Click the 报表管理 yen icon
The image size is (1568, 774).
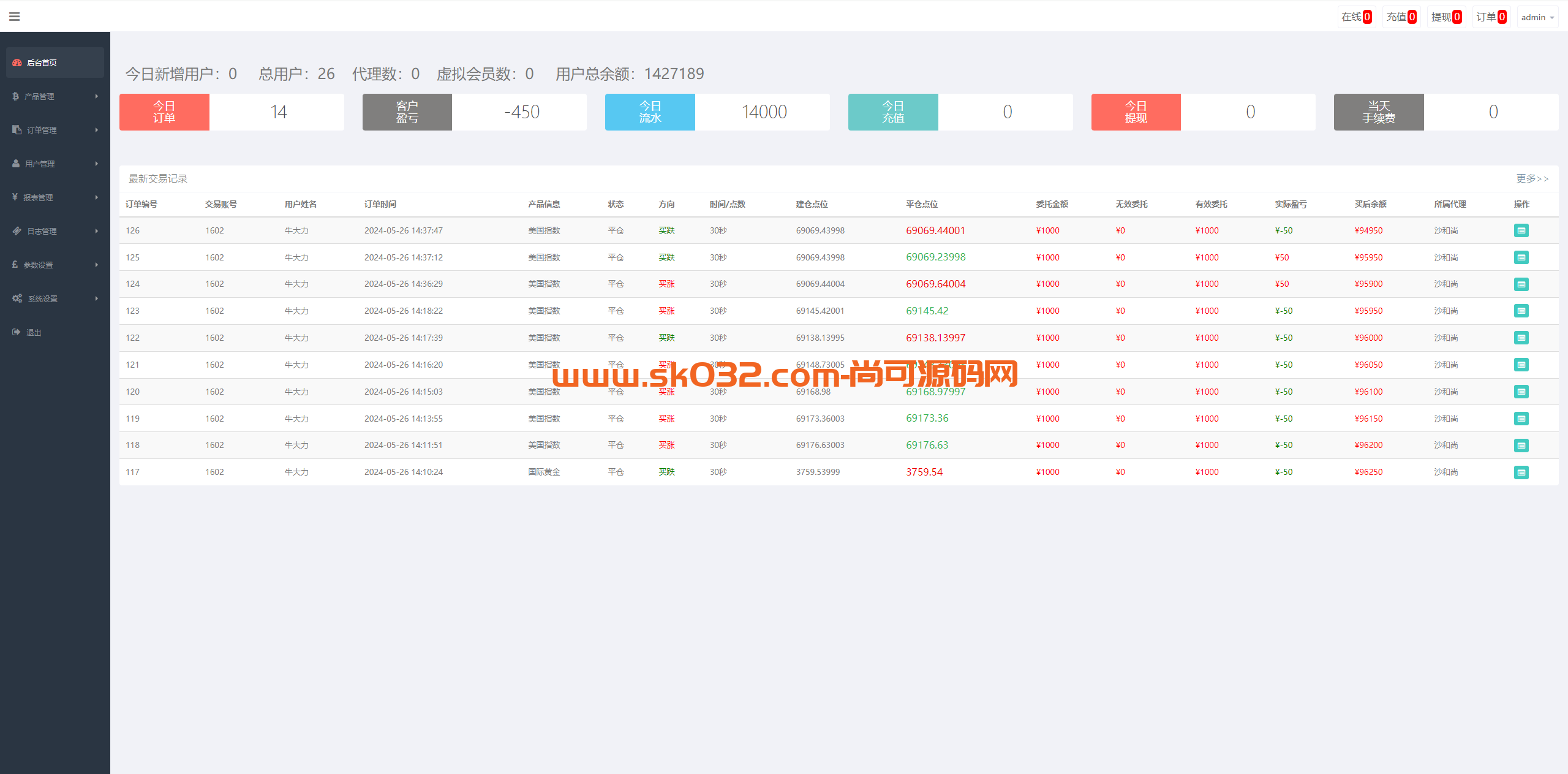[15, 197]
